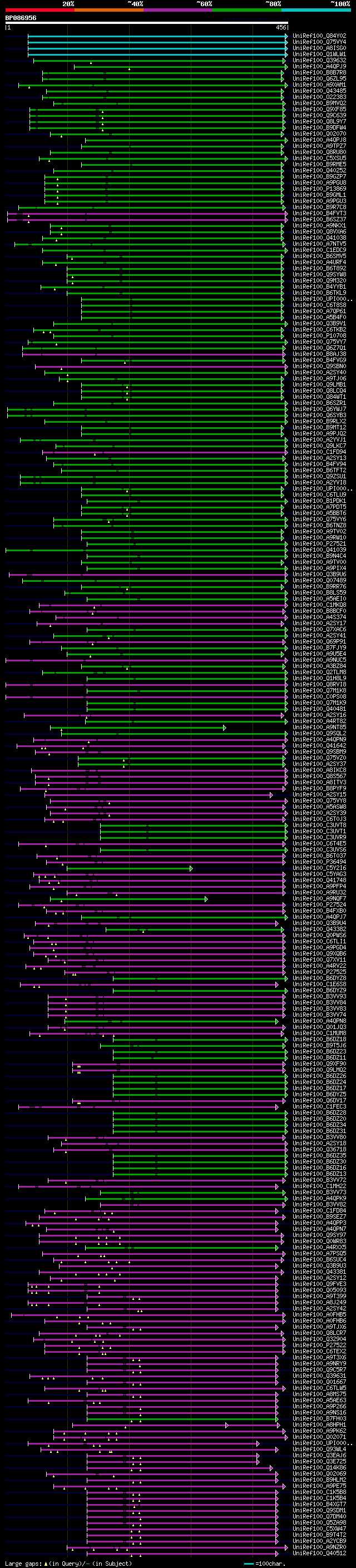Select the UniRef100_B9MVQ2 label
This screenshot has width=356, height=1568.
coord(319,103)
